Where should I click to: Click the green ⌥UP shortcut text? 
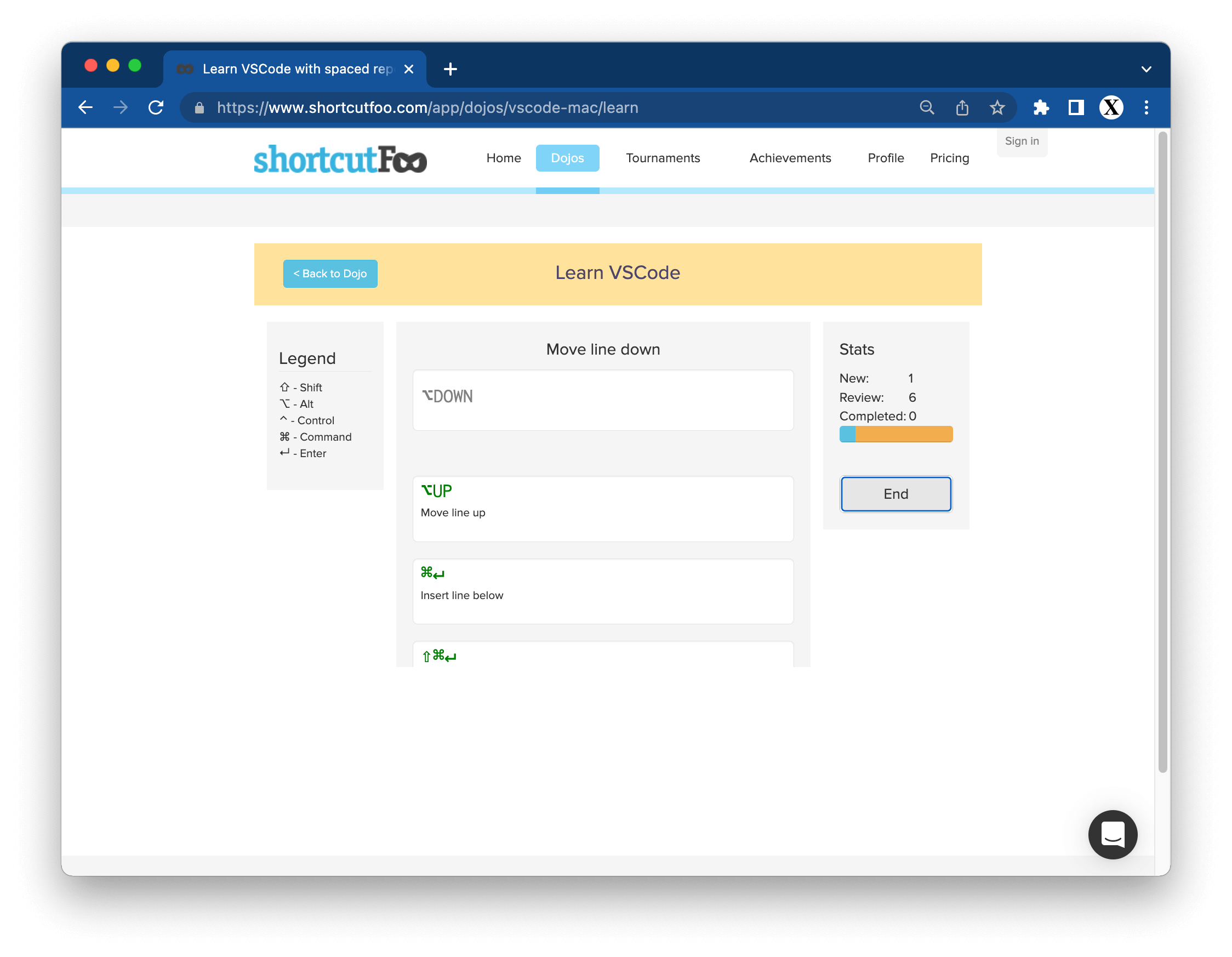click(x=436, y=491)
